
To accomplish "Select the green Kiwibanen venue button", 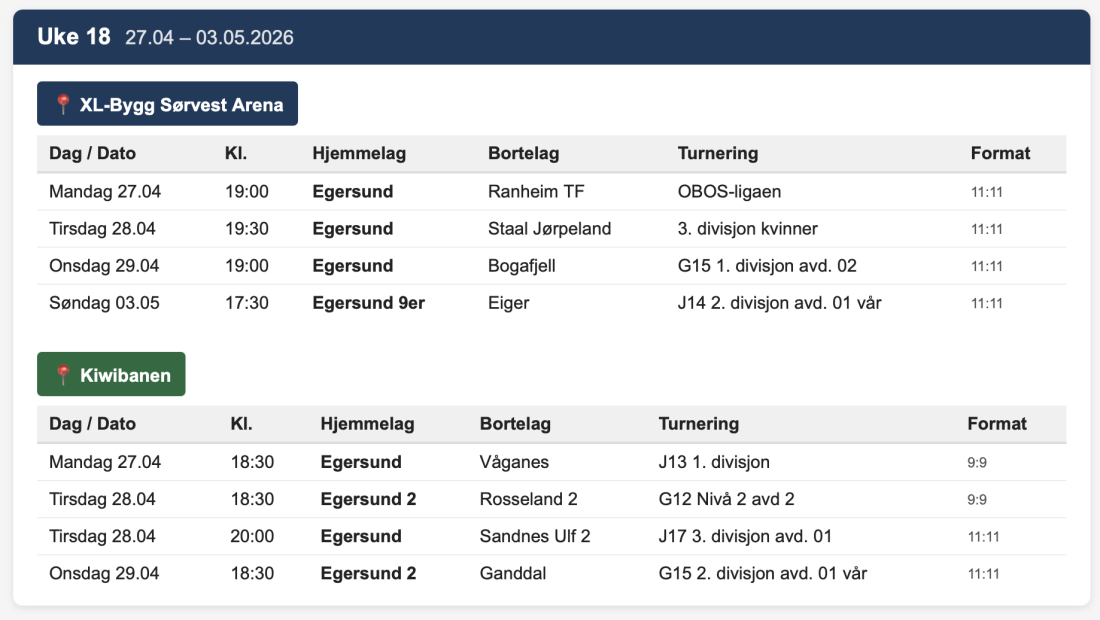I will (111, 375).
